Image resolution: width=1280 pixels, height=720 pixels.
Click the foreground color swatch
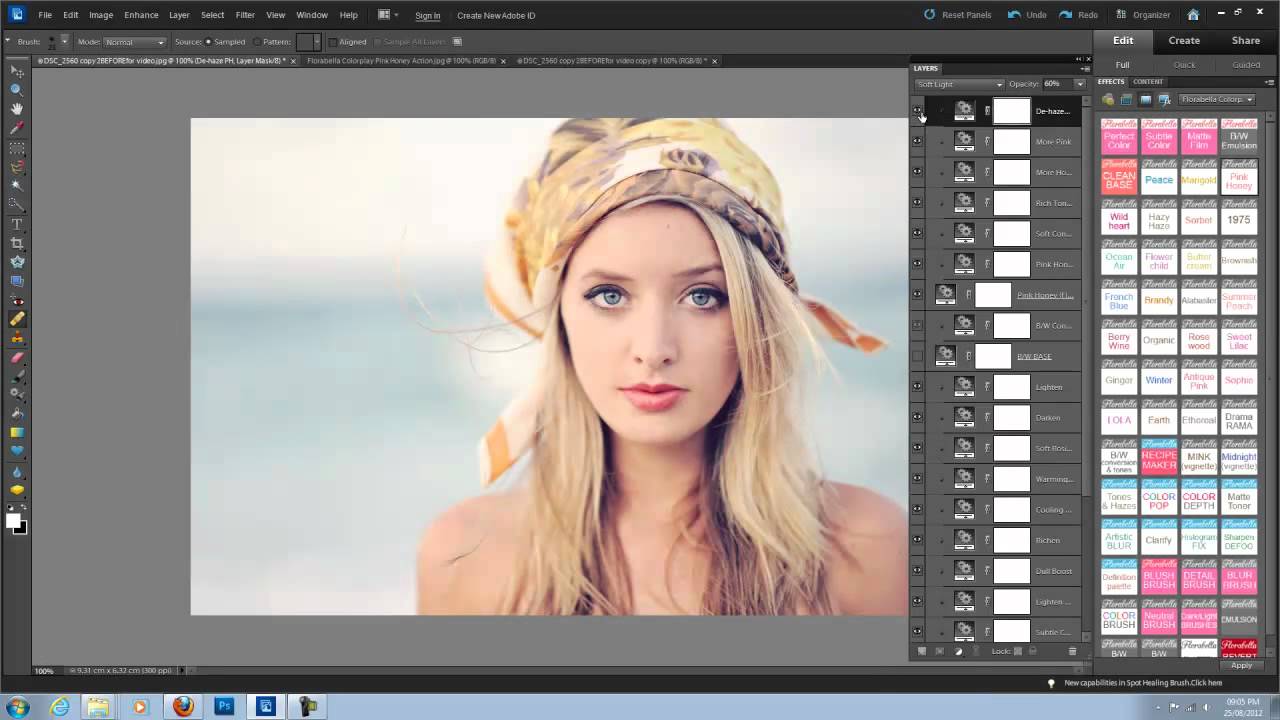(13, 521)
